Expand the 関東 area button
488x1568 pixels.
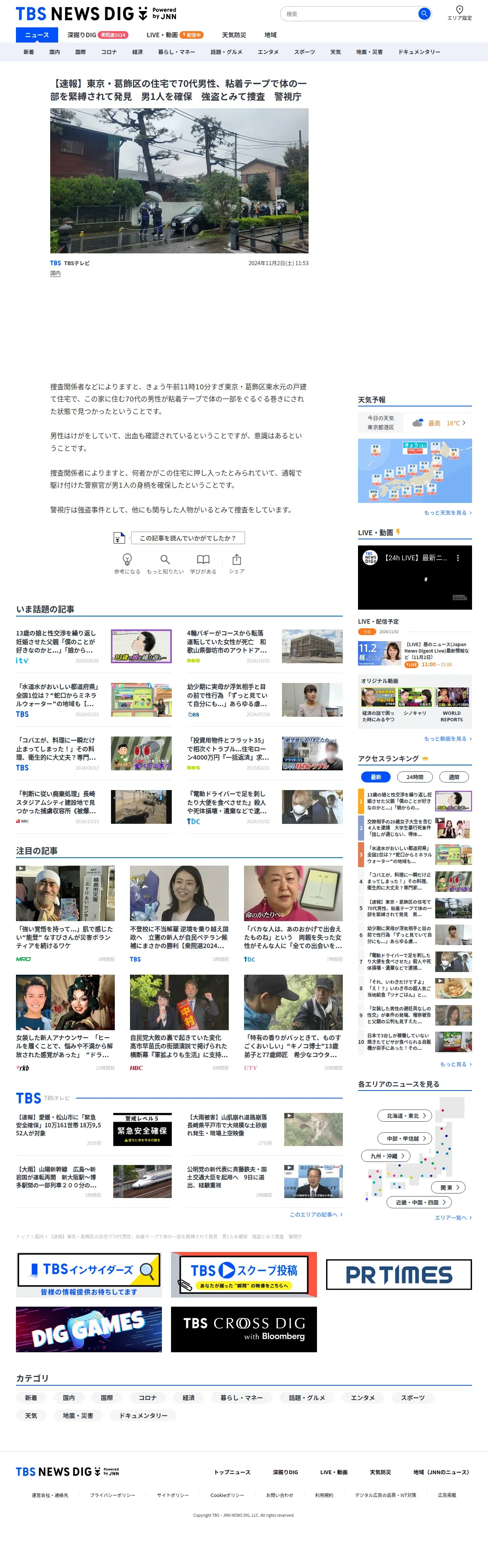pos(448,1187)
